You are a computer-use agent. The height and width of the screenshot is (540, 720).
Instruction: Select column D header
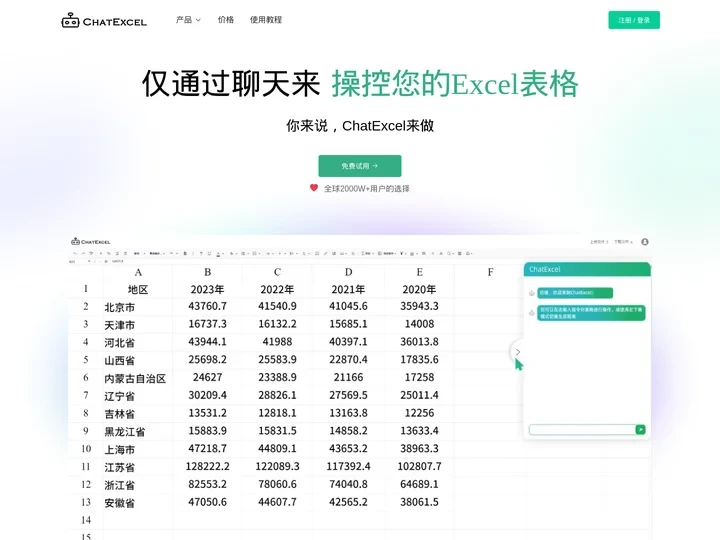(x=349, y=272)
